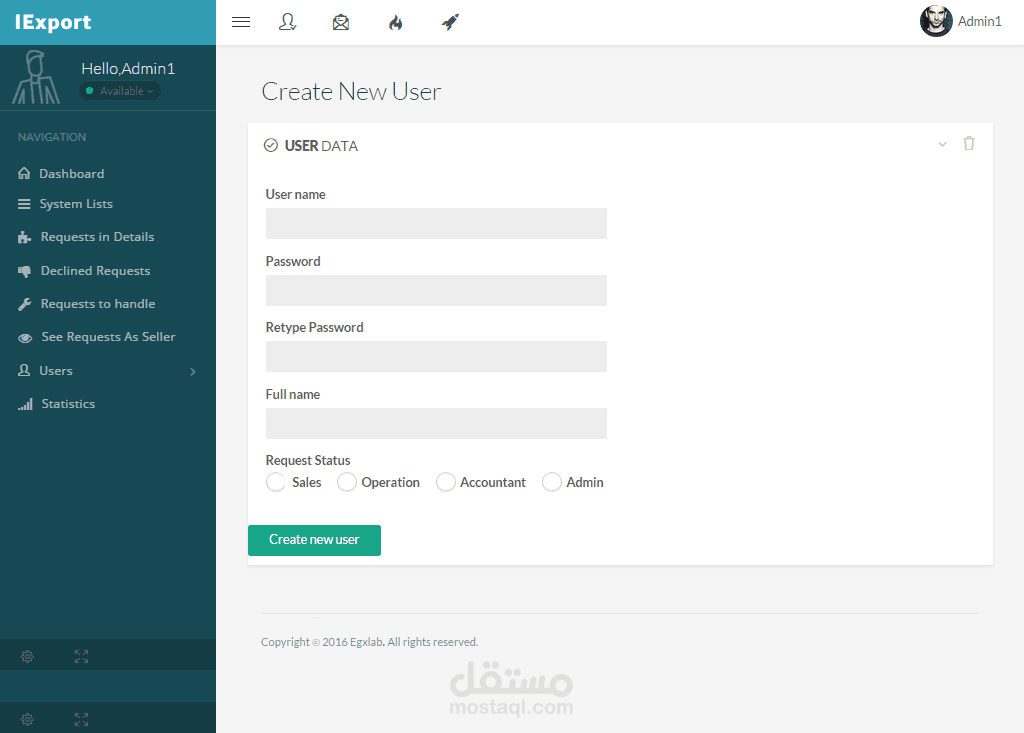Click the System Lists bars icon
Screen dimensions: 1024x733
(24, 204)
